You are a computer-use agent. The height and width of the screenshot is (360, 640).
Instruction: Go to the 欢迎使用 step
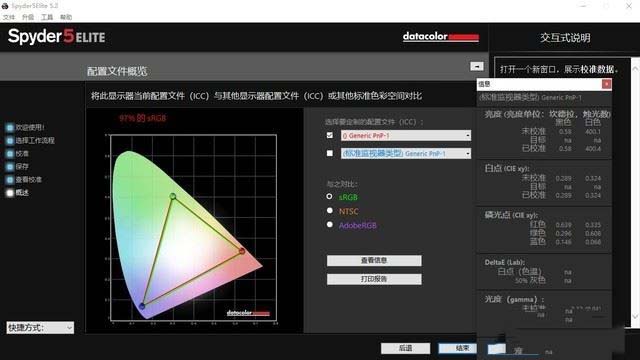(30, 127)
